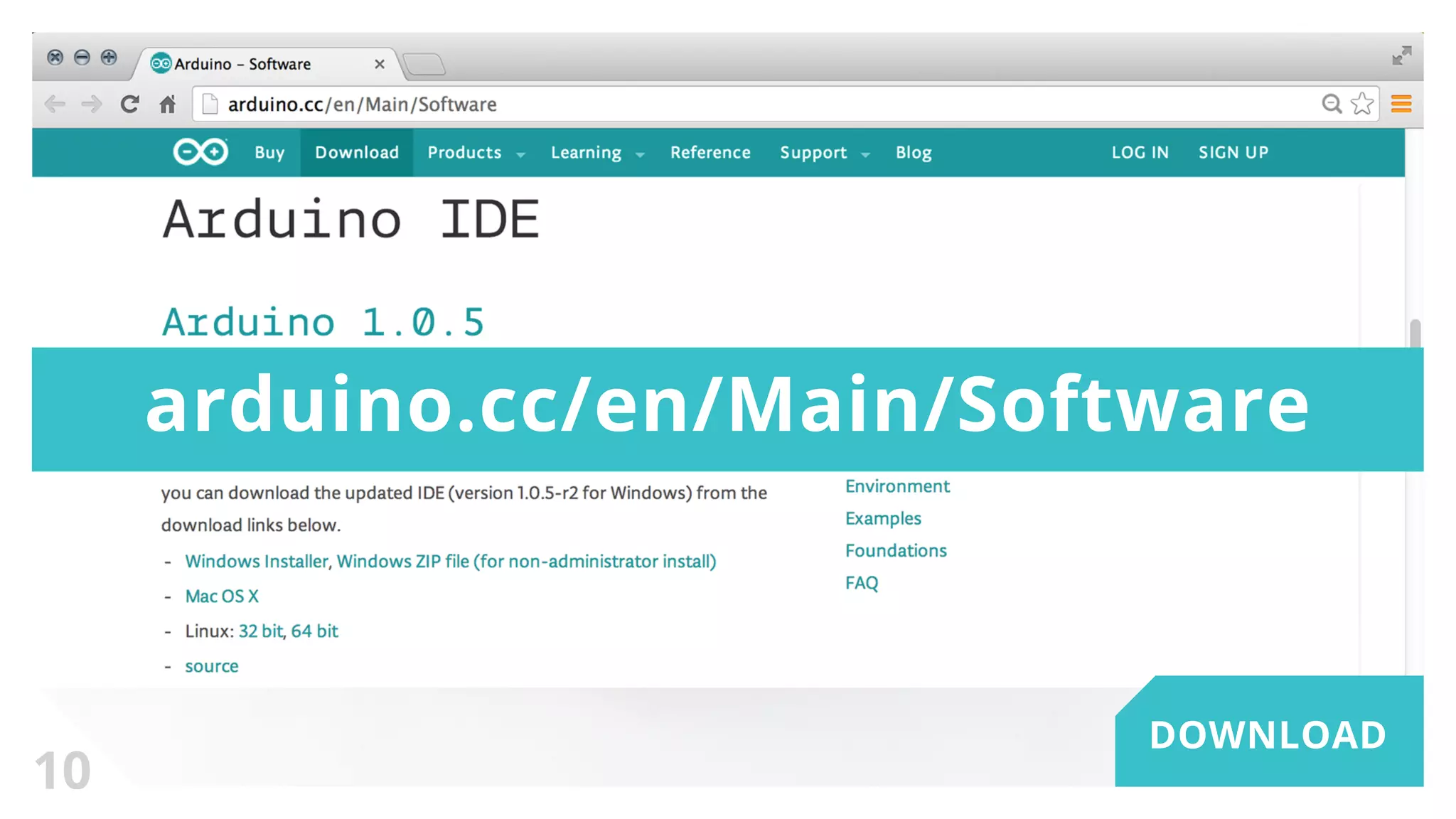This screenshot has height=819, width=1456.
Task: Open the Buy menu item
Action: [x=269, y=152]
